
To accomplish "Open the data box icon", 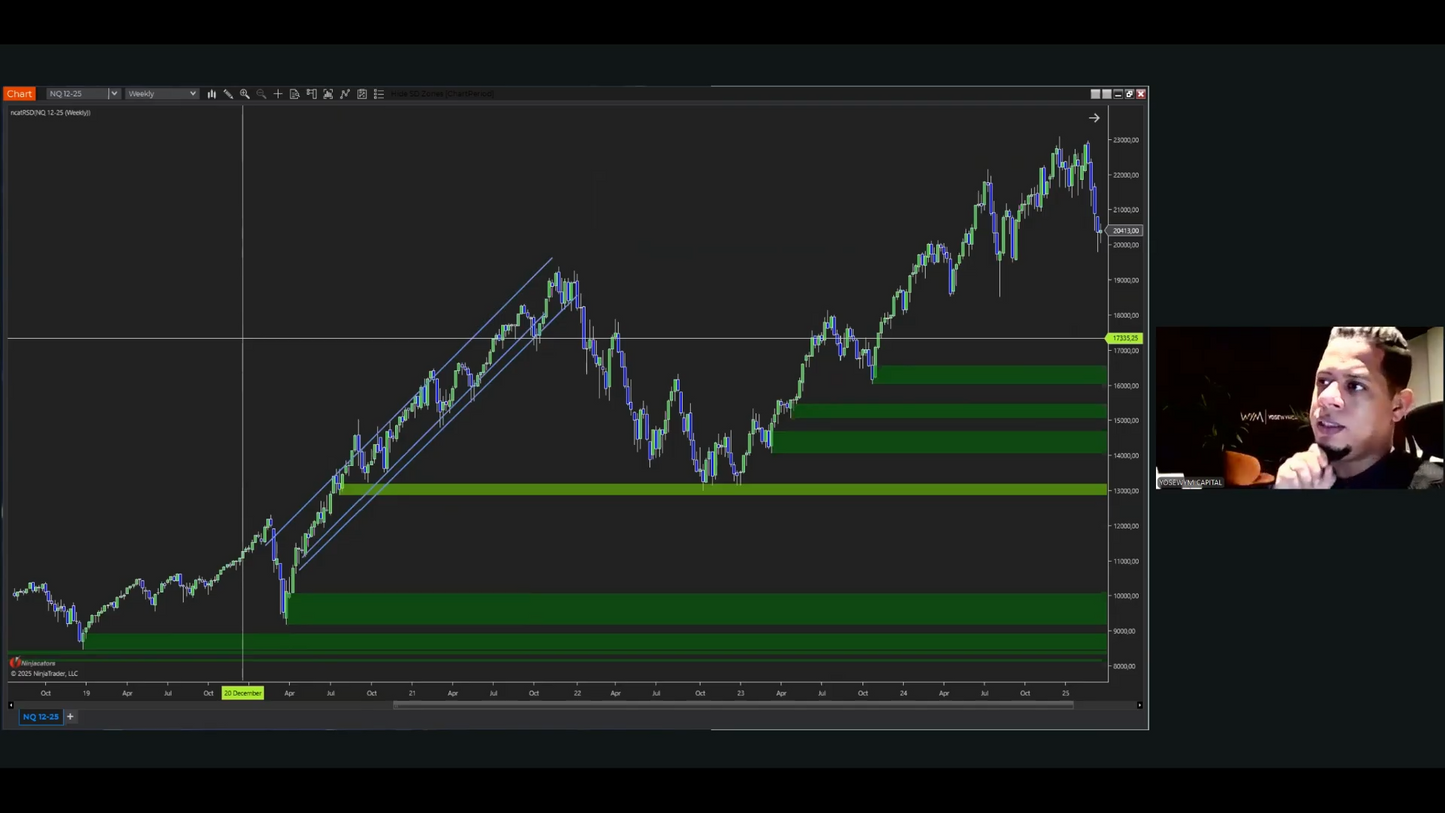I will click(x=295, y=94).
